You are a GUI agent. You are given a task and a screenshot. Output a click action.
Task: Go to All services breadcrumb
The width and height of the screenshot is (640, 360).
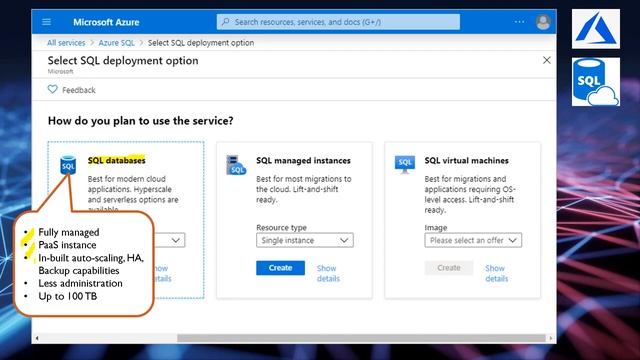pos(66,43)
